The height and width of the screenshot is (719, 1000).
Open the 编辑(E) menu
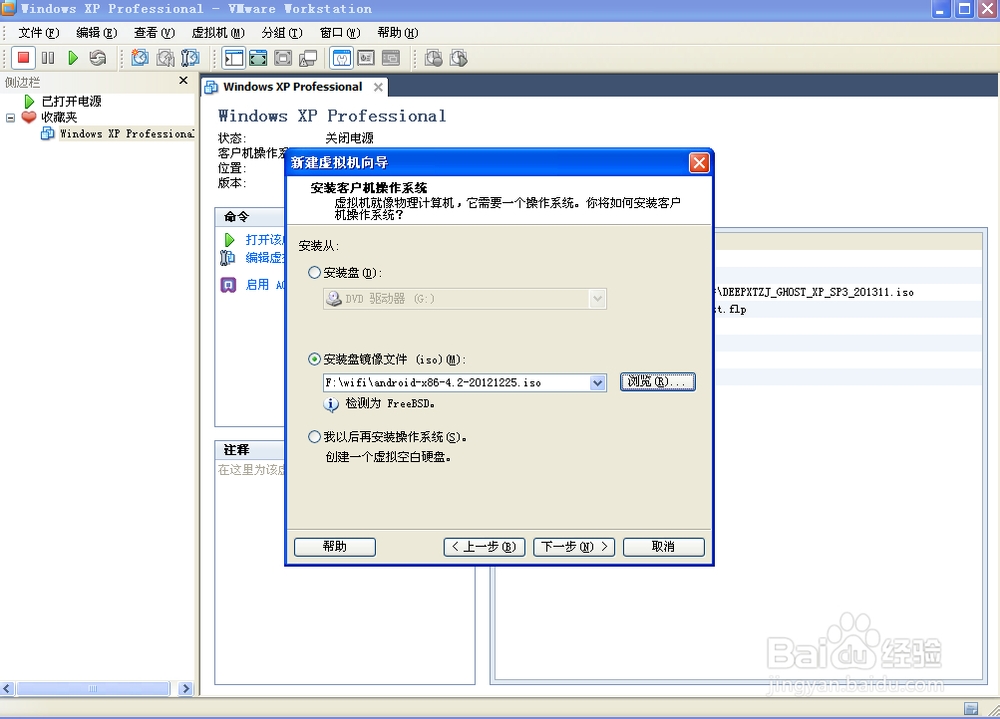coord(96,33)
